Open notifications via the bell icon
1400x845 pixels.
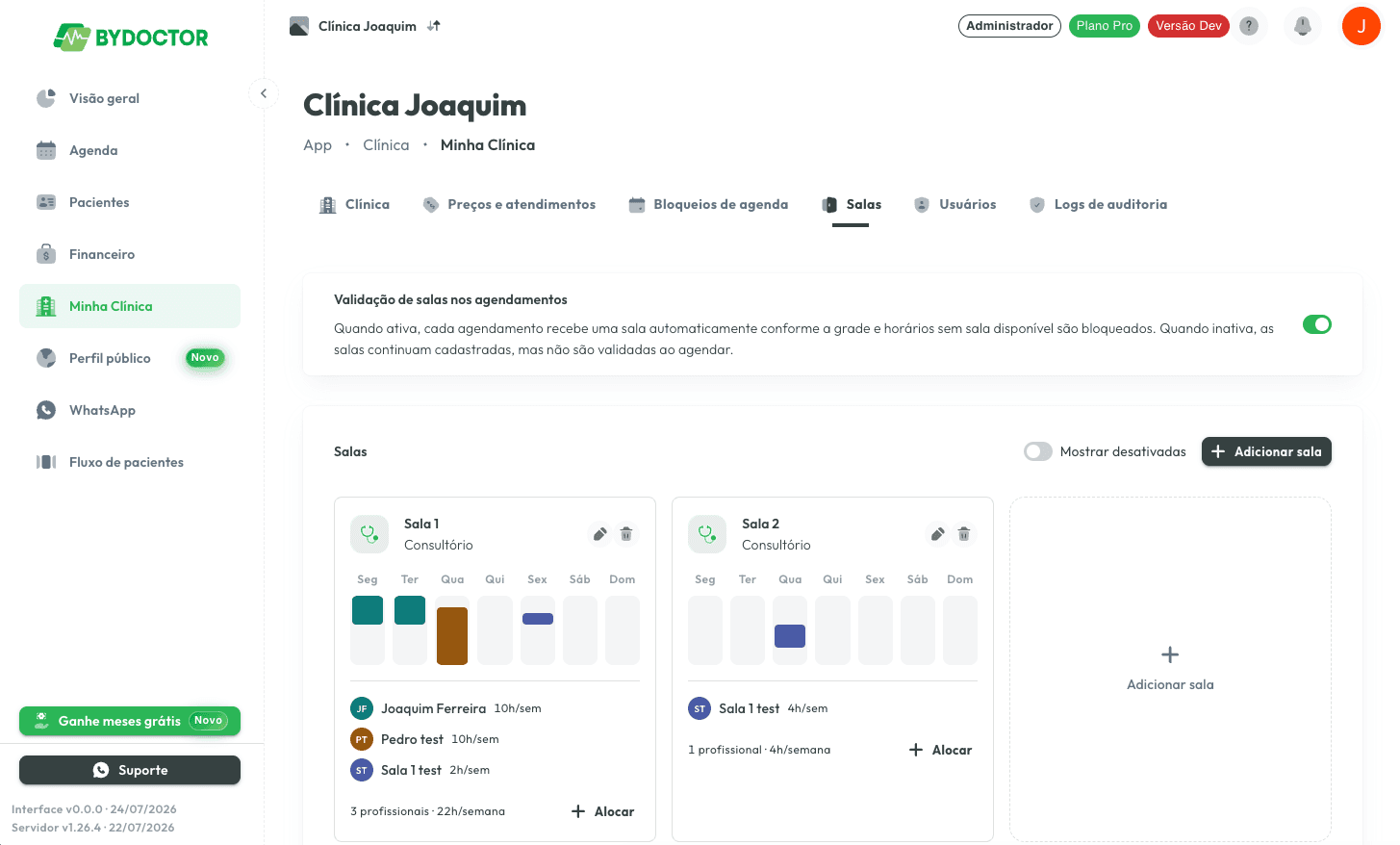(x=1303, y=26)
